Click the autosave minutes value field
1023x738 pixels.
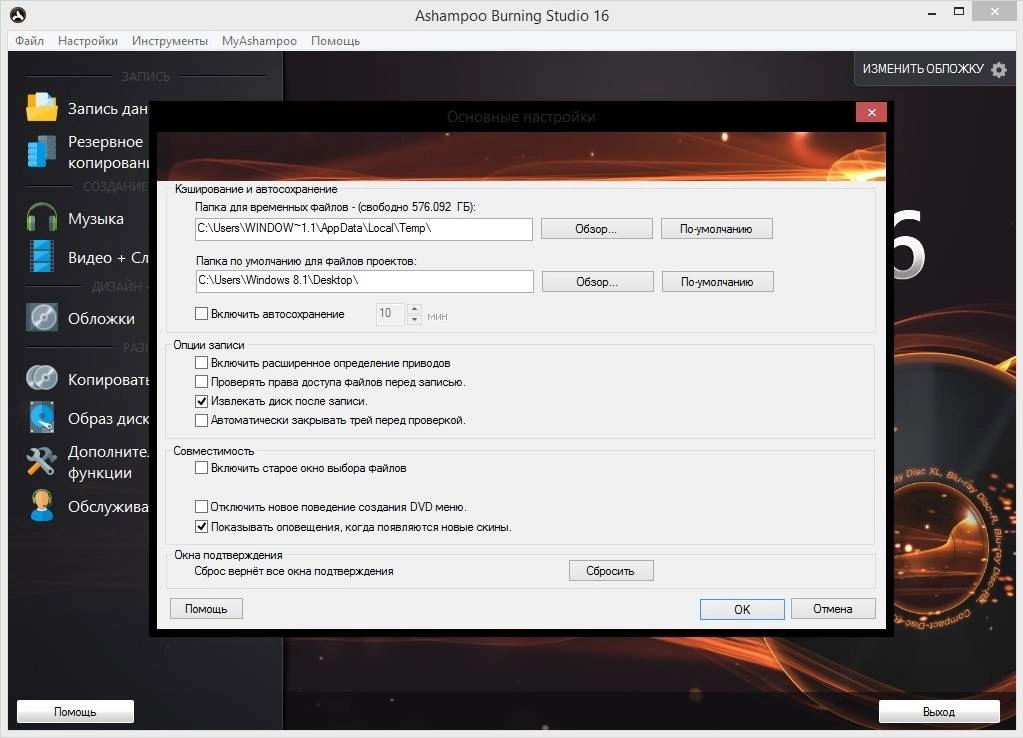click(391, 314)
